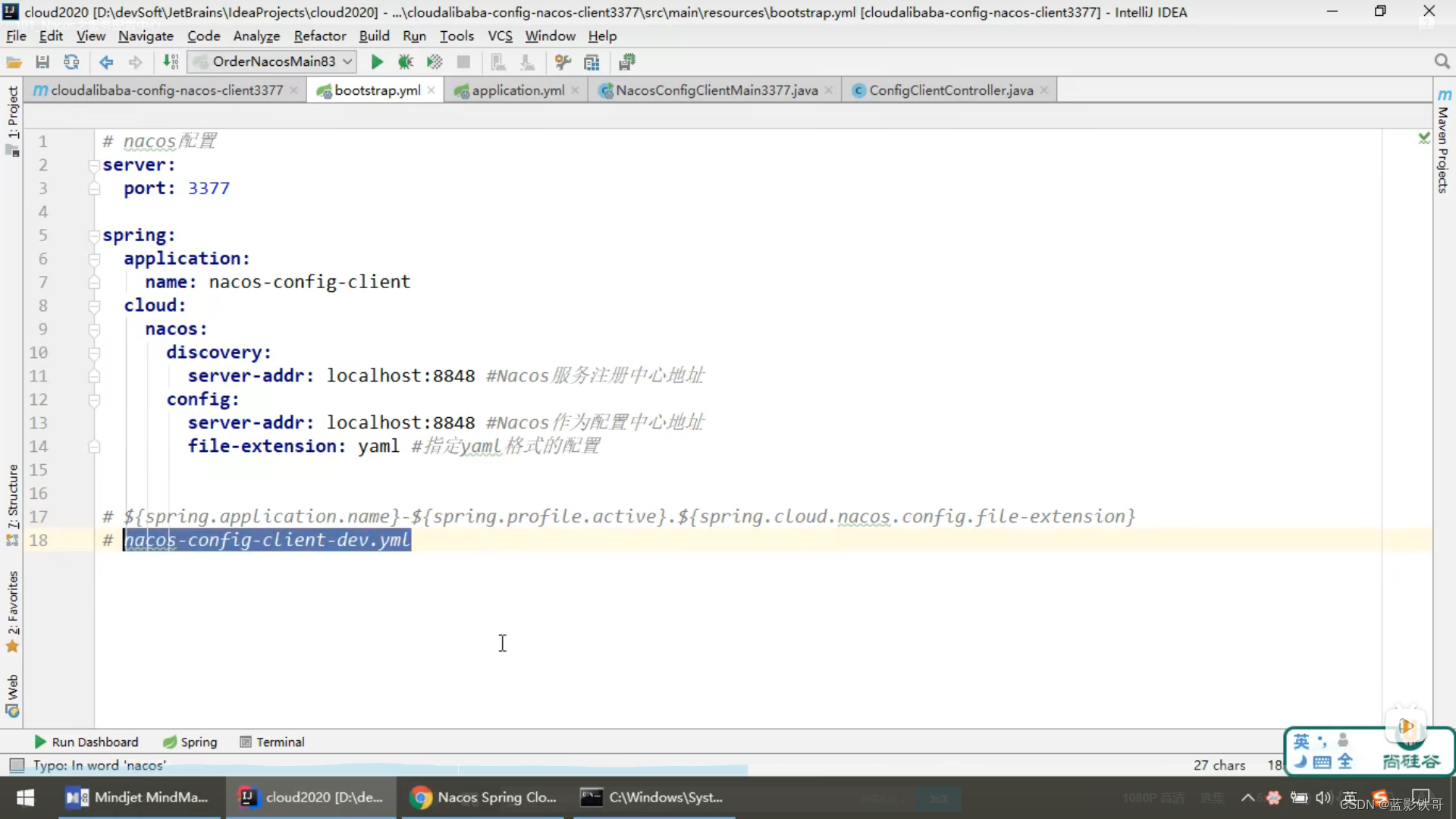Open the Windows Start menu
This screenshot has width=1456, height=819.
tap(25, 797)
